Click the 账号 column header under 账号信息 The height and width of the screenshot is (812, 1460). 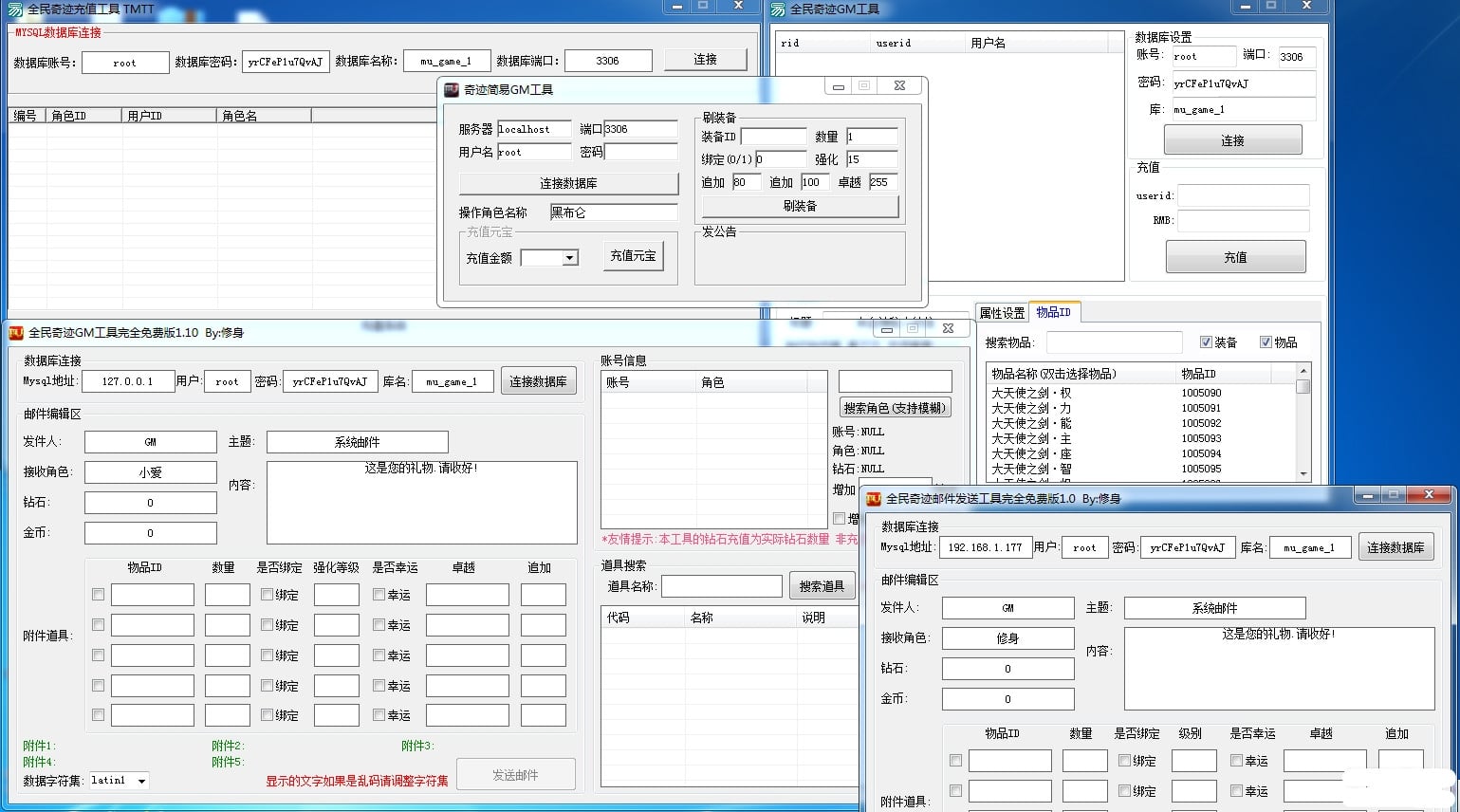pyautogui.click(x=649, y=382)
